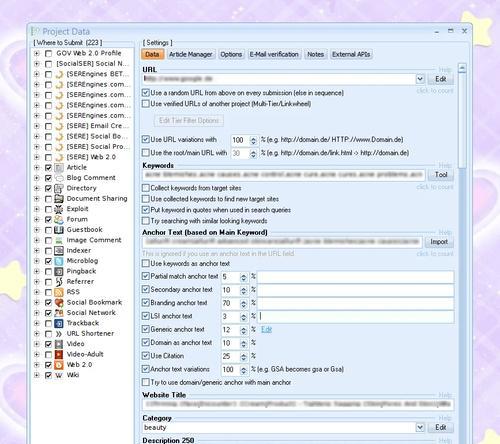
Task: Click the Keywords Tool button
Action: pyautogui.click(x=440, y=174)
